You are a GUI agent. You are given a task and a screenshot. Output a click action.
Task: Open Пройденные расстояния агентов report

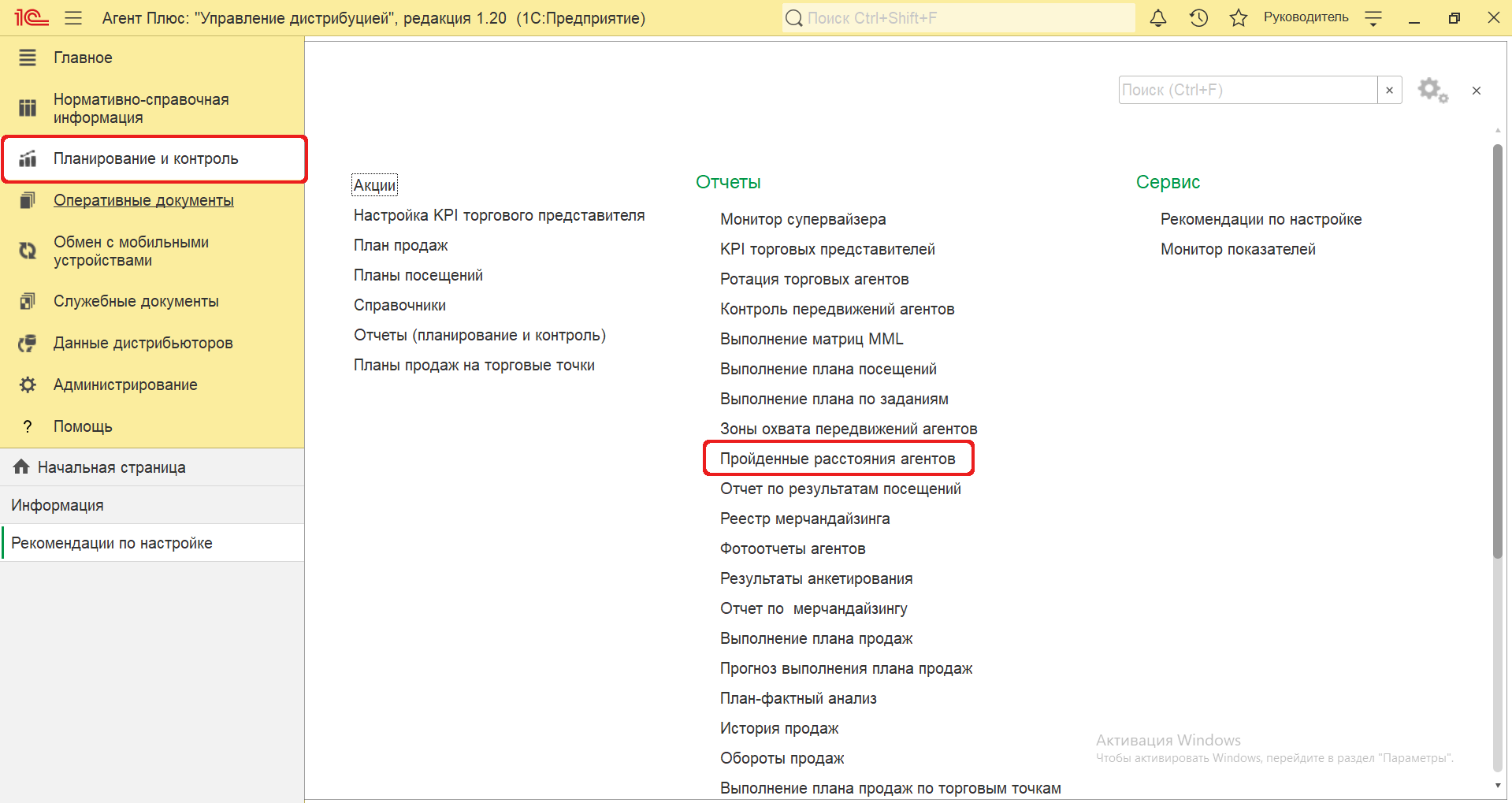(x=837, y=459)
